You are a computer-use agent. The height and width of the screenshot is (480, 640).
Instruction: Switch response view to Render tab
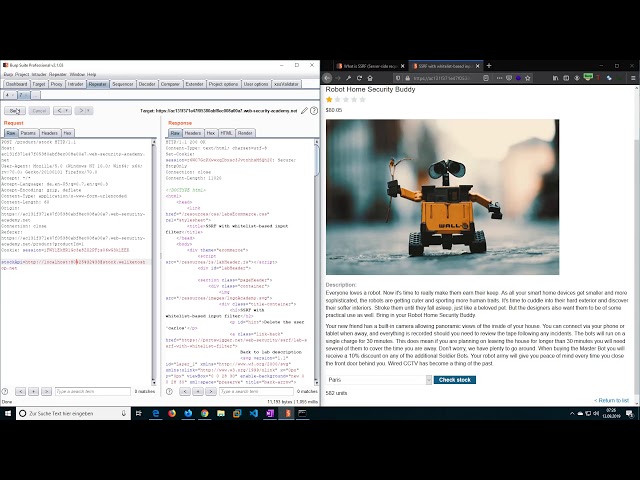click(245, 133)
